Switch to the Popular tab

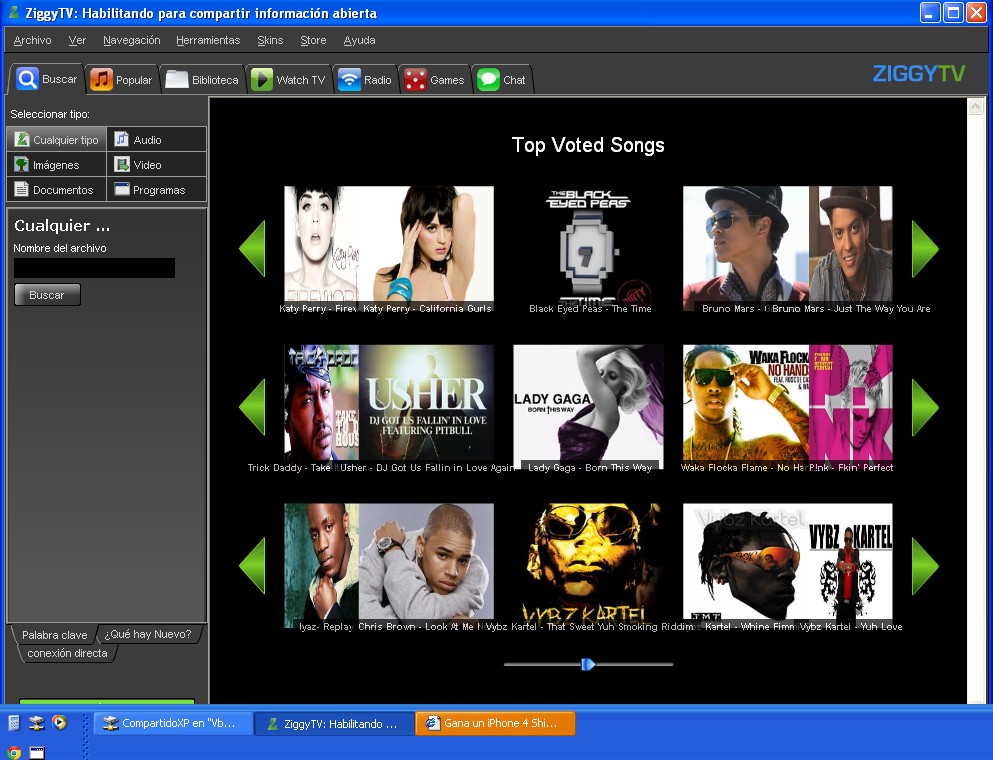[x=122, y=80]
